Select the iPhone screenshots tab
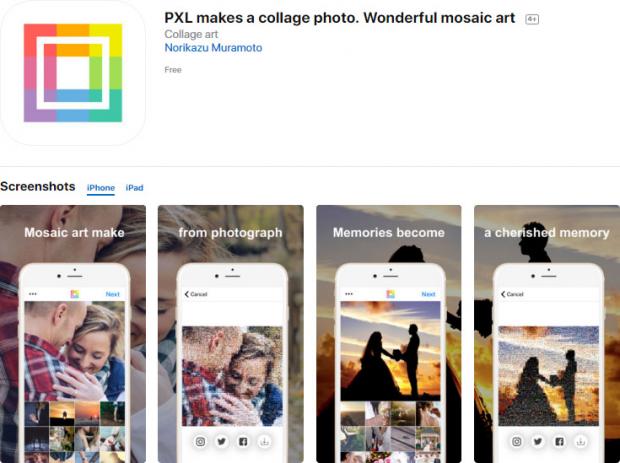The image size is (620, 463). 101,188
